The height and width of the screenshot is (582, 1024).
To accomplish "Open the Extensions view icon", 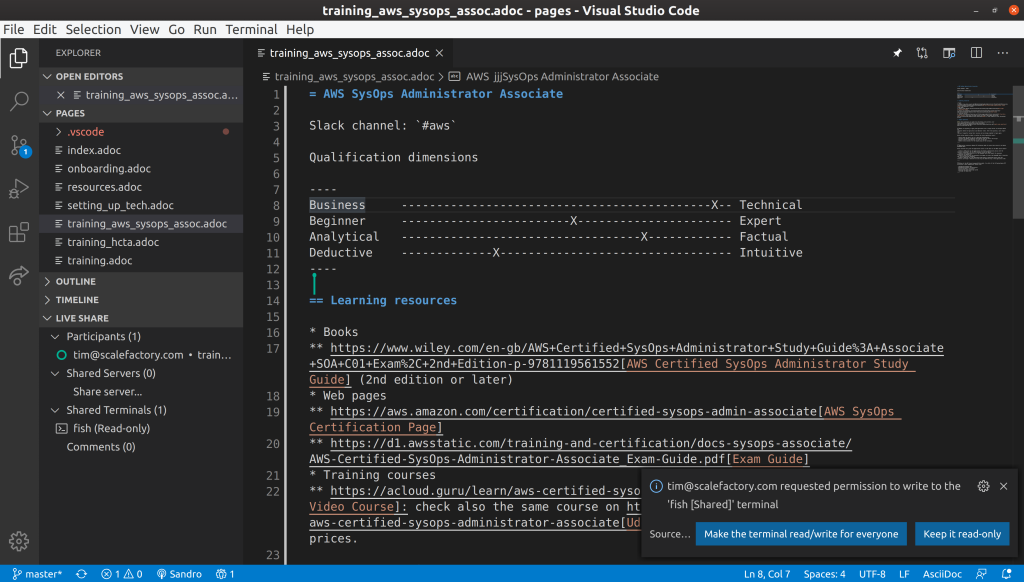I will 19,232.
